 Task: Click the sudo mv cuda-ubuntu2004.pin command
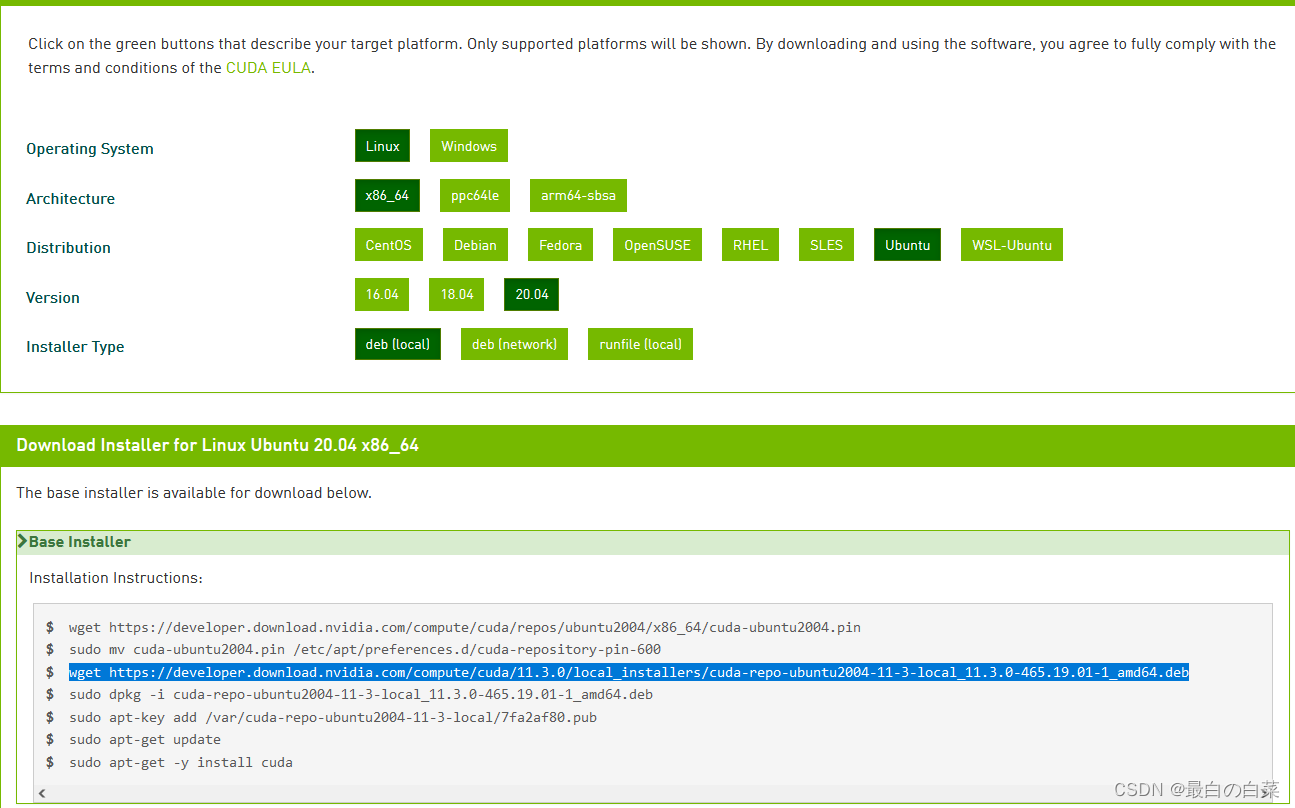click(x=365, y=650)
